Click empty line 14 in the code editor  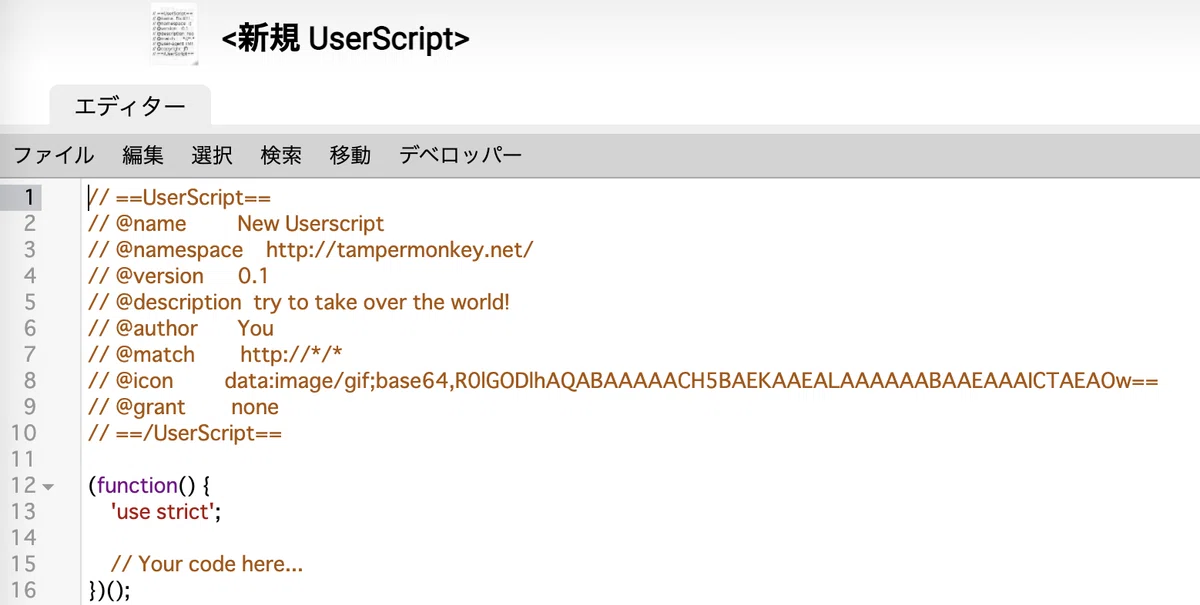coord(640,537)
